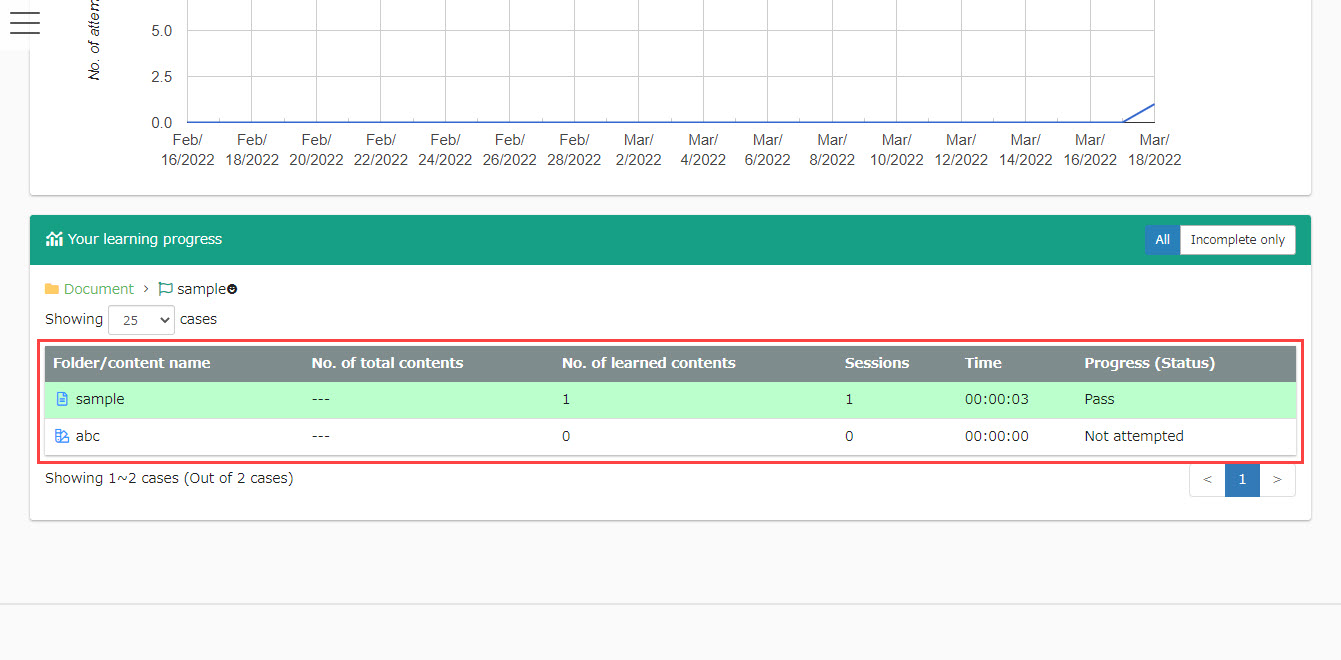Click the 'Sessions' column header

click(x=876, y=363)
